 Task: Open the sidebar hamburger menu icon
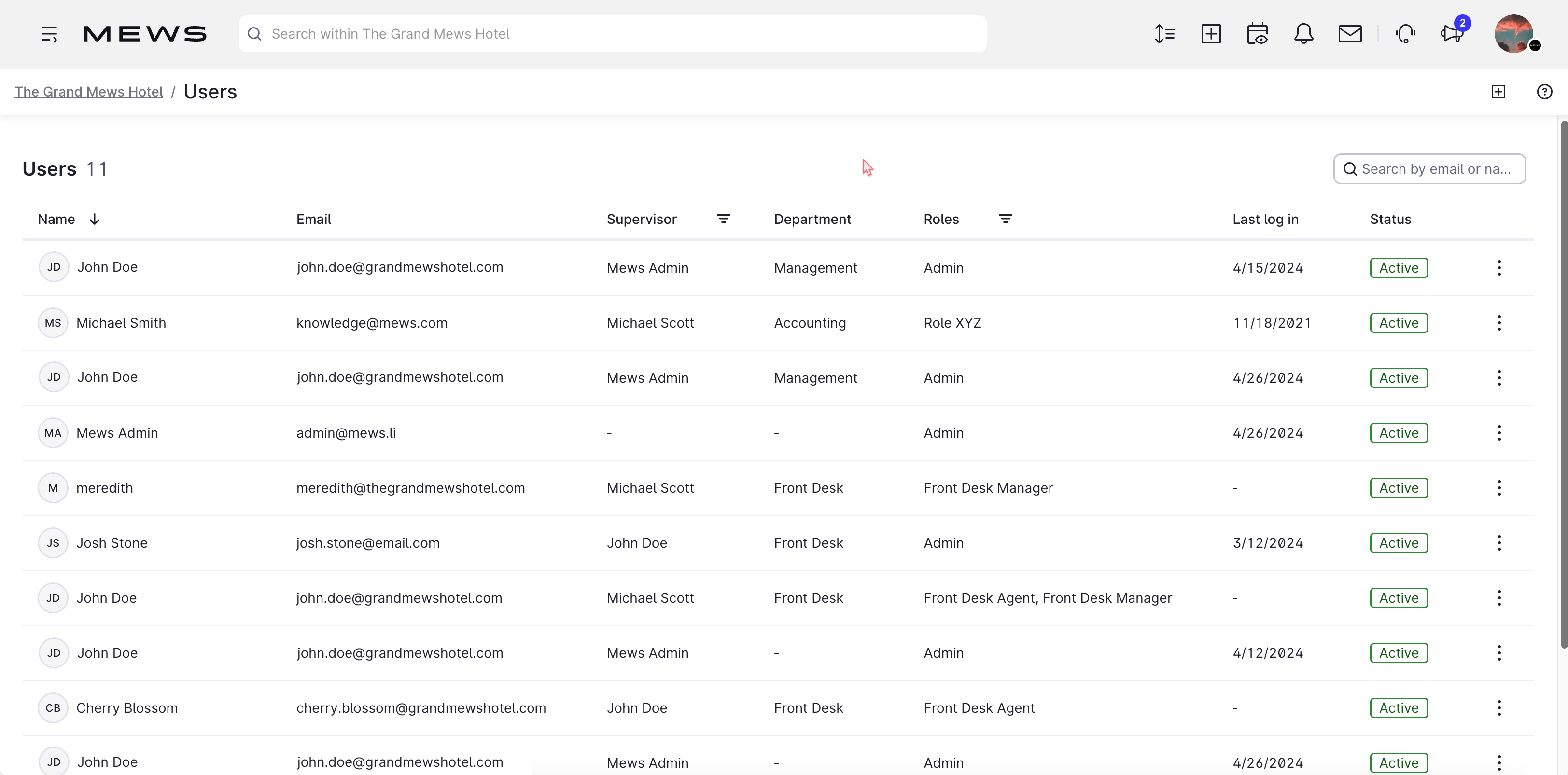click(x=49, y=33)
